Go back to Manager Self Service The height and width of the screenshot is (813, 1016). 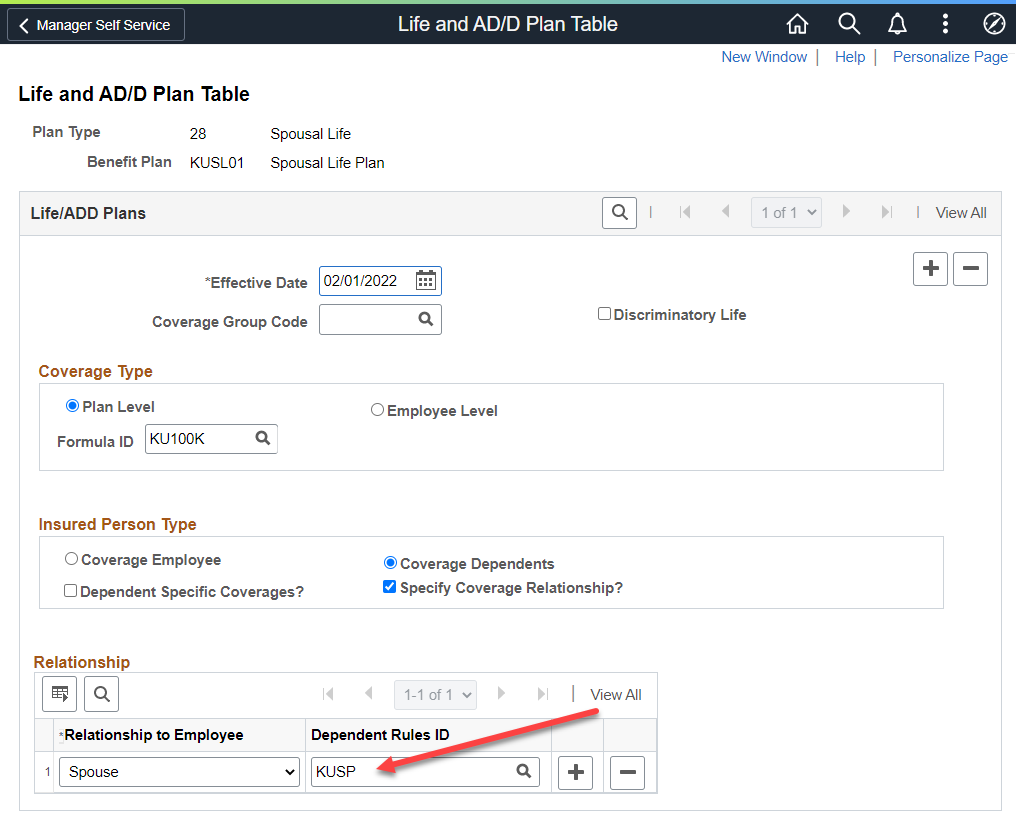coord(95,25)
